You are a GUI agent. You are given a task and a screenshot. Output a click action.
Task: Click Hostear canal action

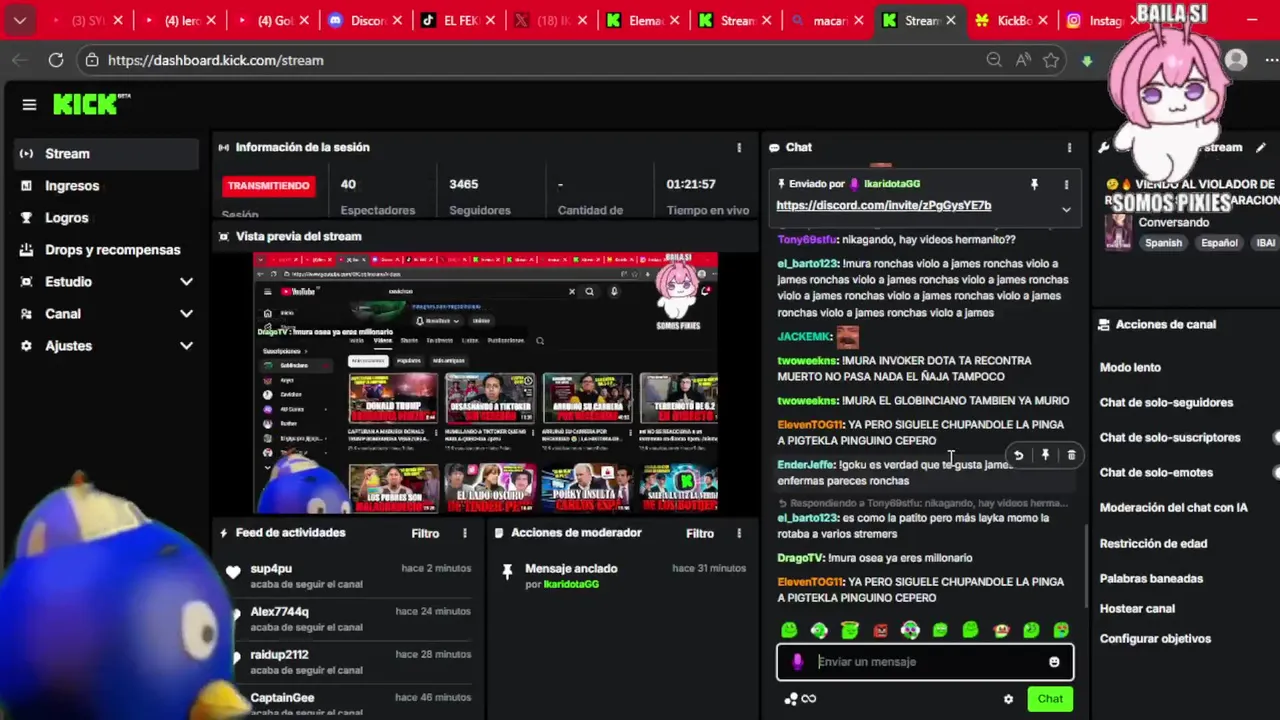(1137, 608)
